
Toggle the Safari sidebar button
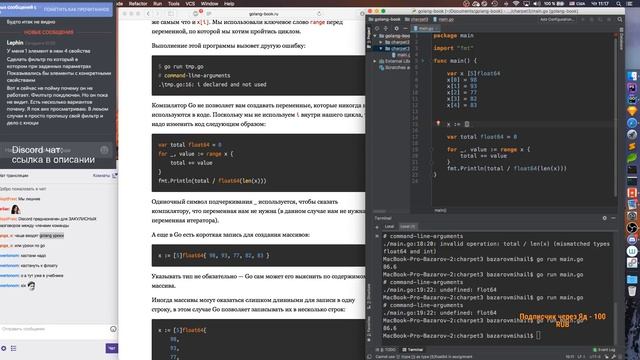[171, 14]
